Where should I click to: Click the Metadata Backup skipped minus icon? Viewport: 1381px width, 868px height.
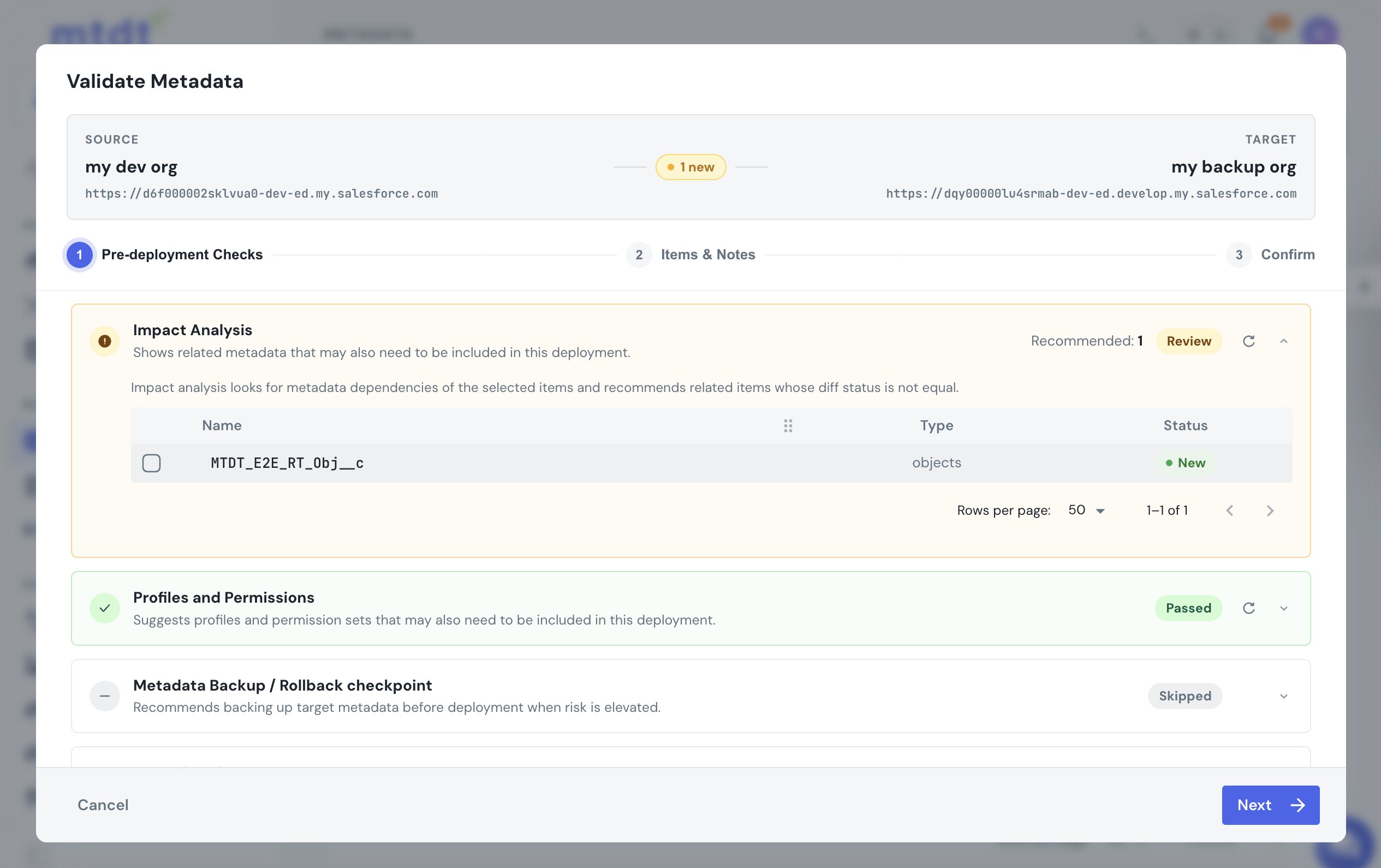pyautogui.click(x=104, y=696)
